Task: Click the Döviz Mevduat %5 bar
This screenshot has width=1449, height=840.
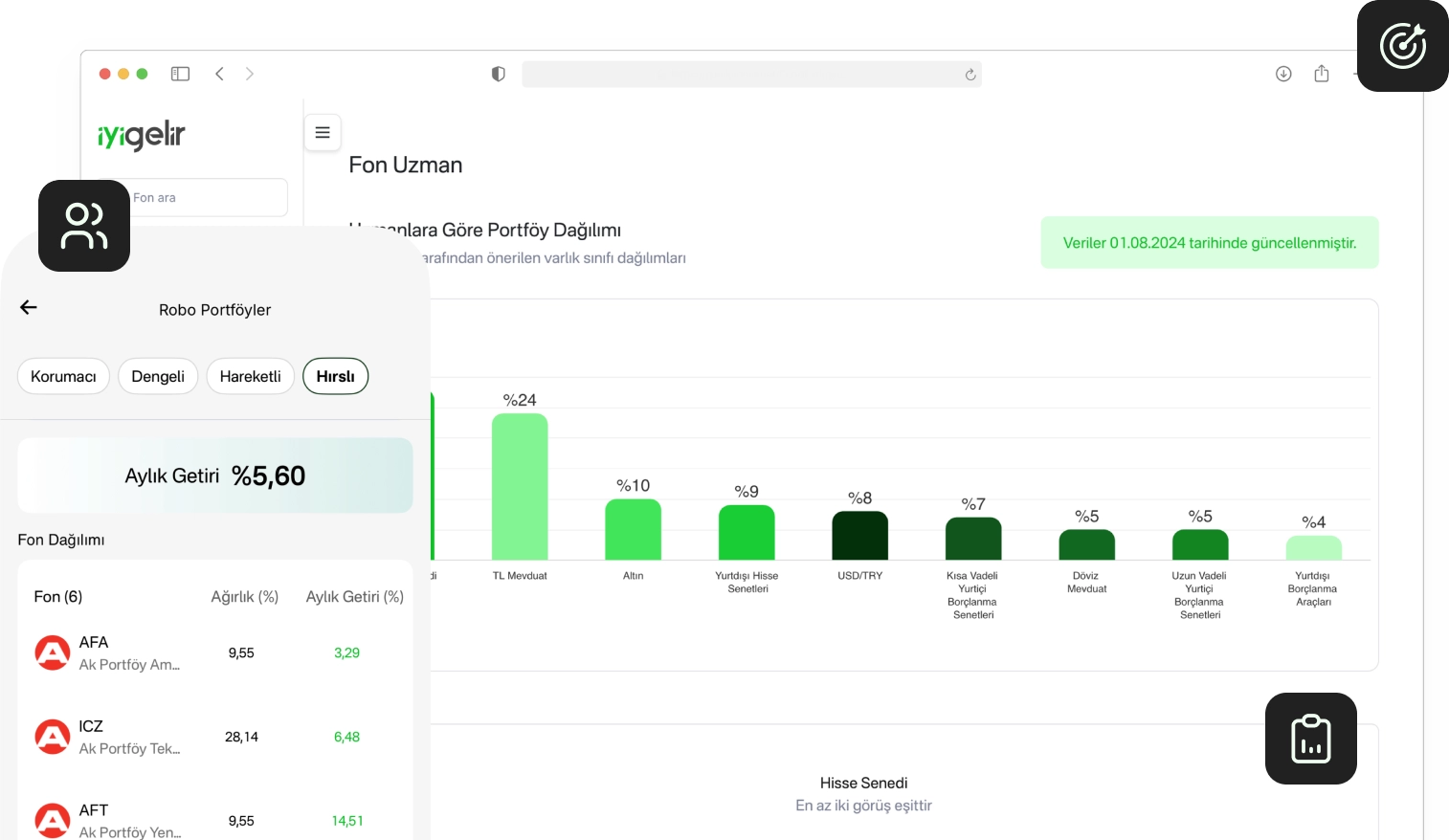Action: 1087,545
